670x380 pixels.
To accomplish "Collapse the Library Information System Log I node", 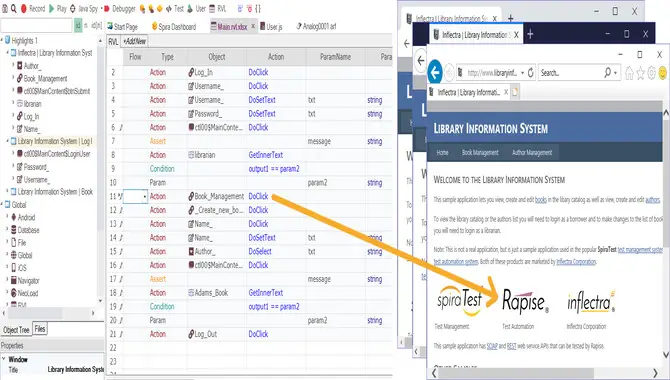I will [7, 141].
